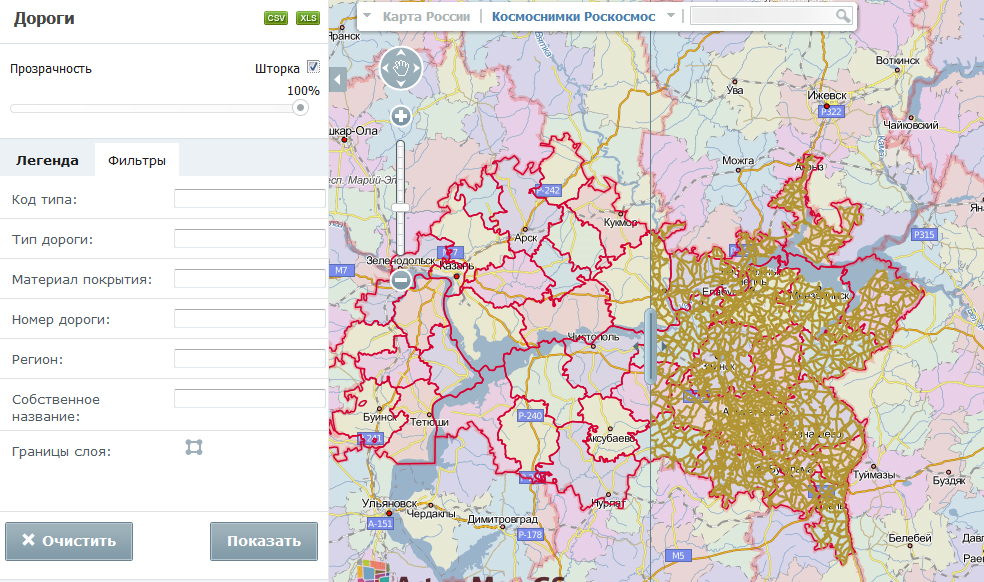Click the Очистить button

69,541
